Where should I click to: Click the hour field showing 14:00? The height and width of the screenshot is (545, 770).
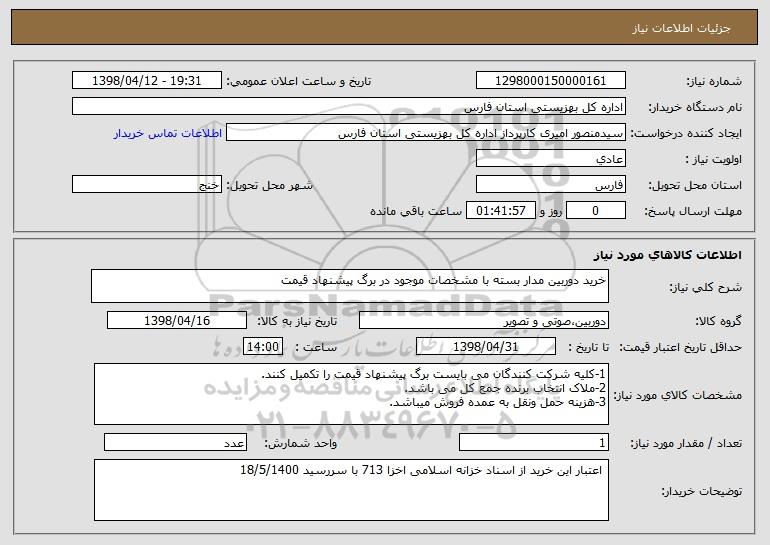coord(263,347)
